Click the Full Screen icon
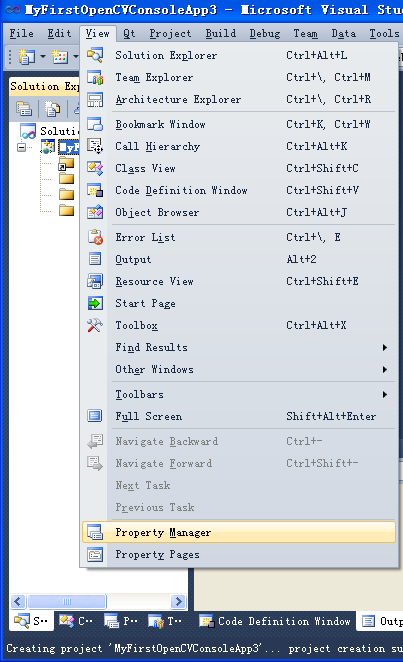The height and width of the screenshot is (662, 403). pos(95,416)
